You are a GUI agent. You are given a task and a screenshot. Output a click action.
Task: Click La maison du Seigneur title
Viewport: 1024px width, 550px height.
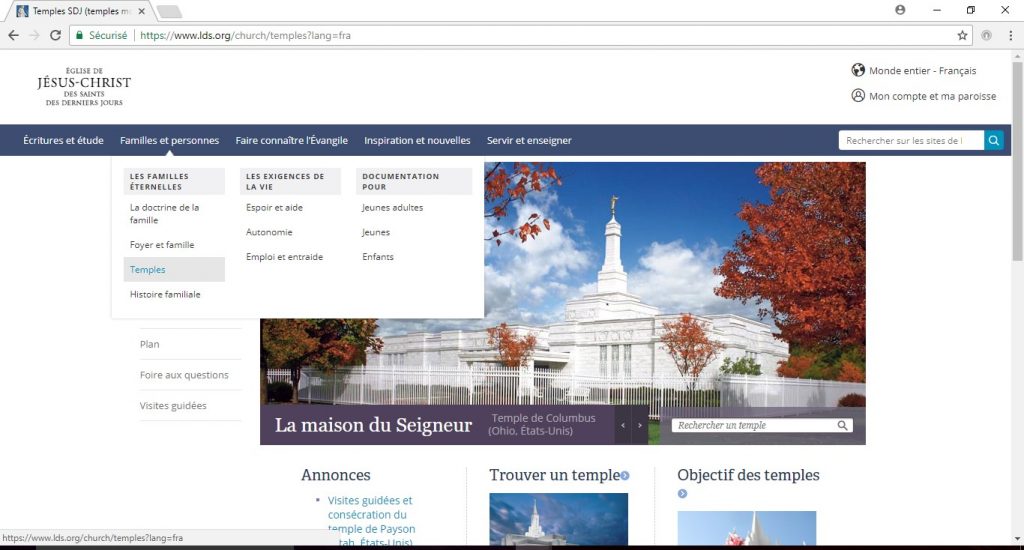coord(373,425)
